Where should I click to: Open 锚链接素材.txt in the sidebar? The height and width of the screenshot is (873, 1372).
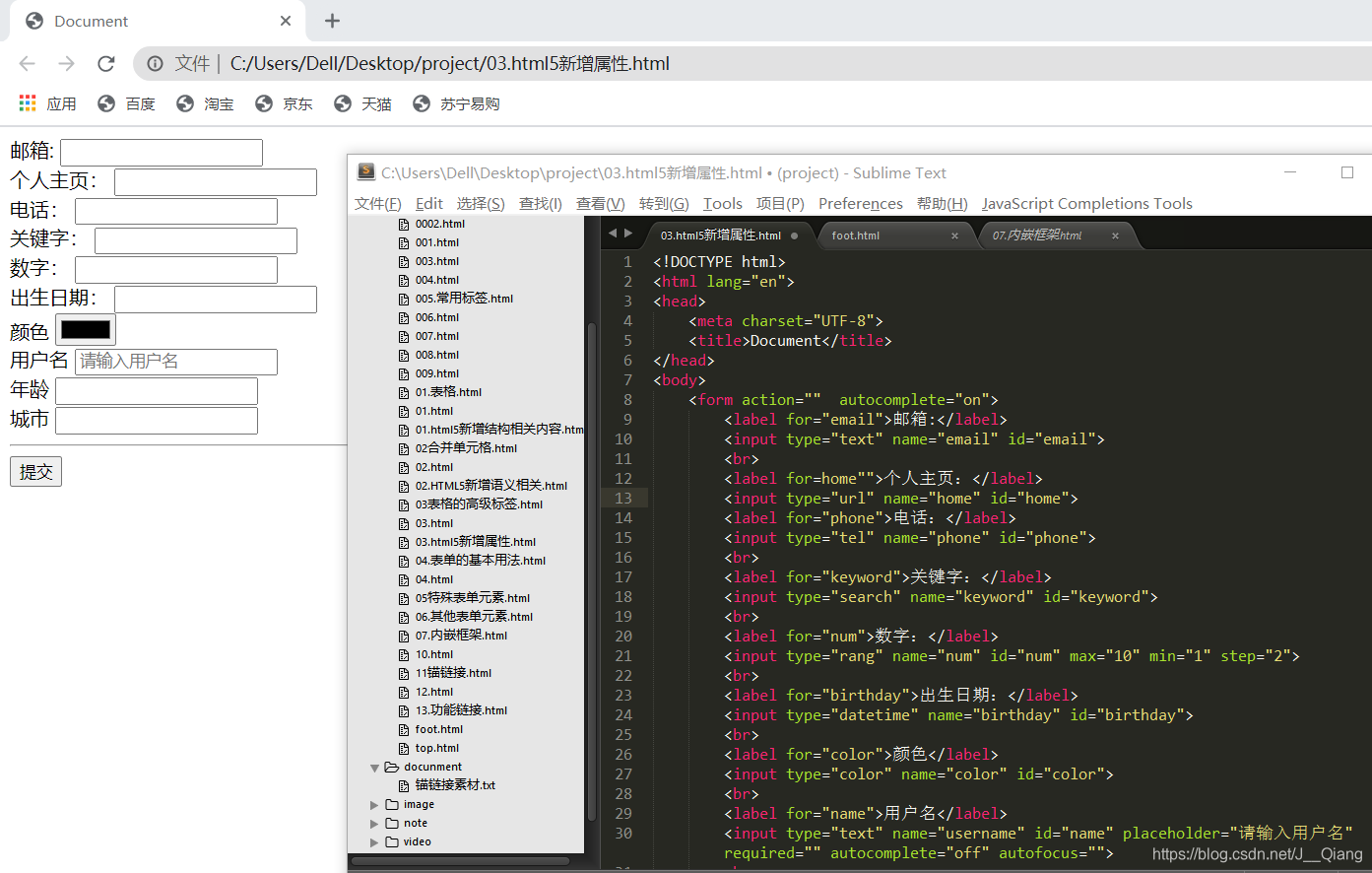(455, 786)
